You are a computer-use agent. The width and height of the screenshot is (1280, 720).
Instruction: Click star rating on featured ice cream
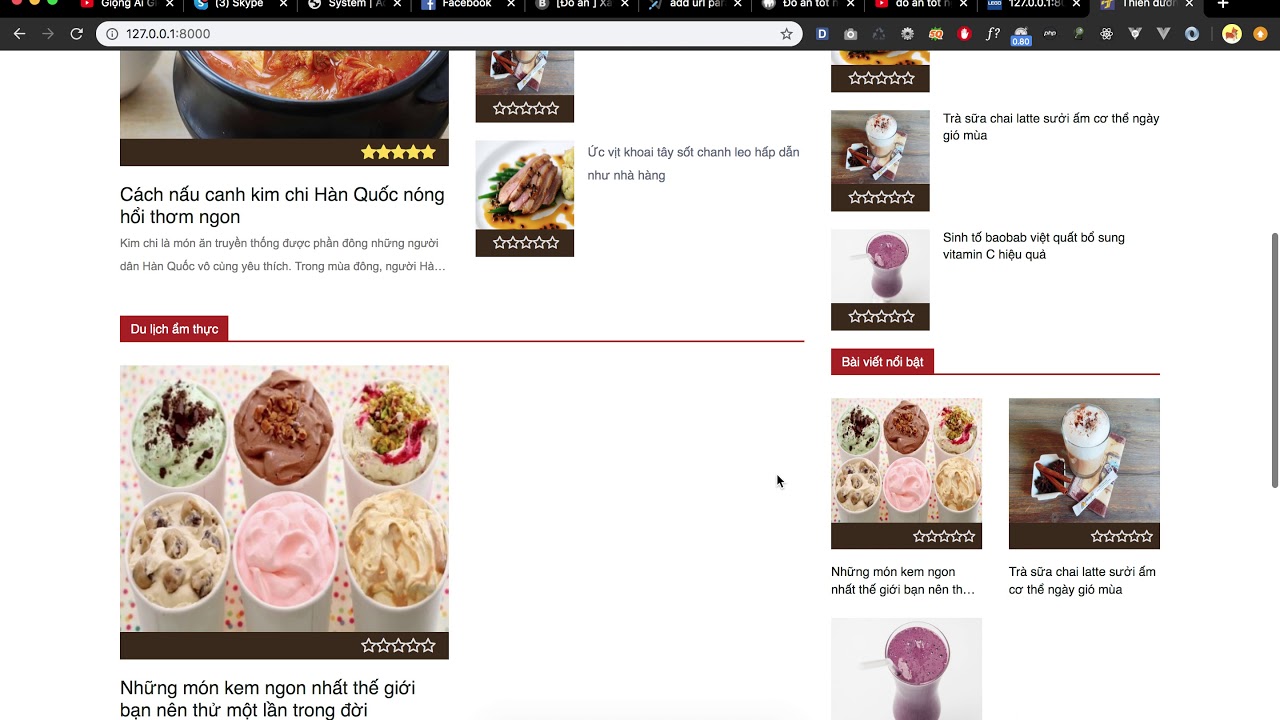[944, 537]
